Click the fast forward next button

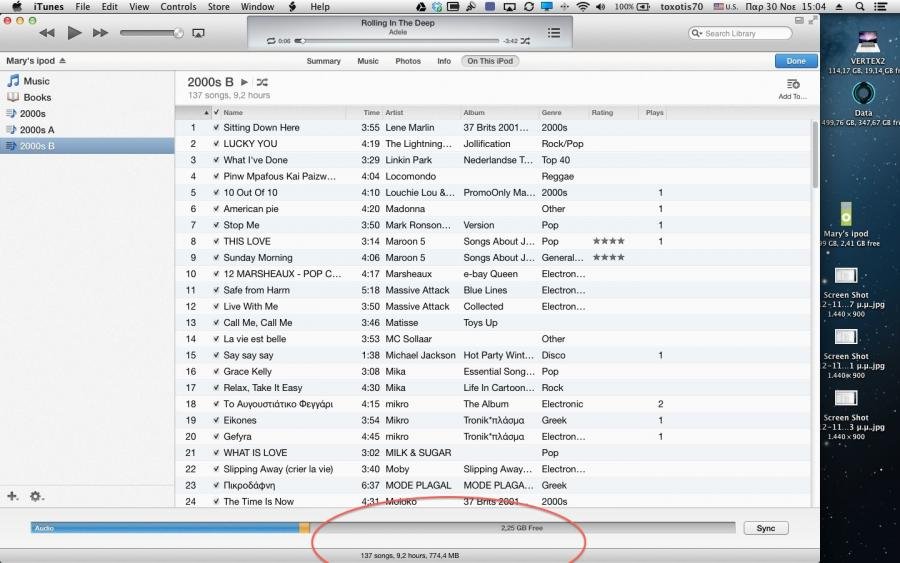coord(100,33)
